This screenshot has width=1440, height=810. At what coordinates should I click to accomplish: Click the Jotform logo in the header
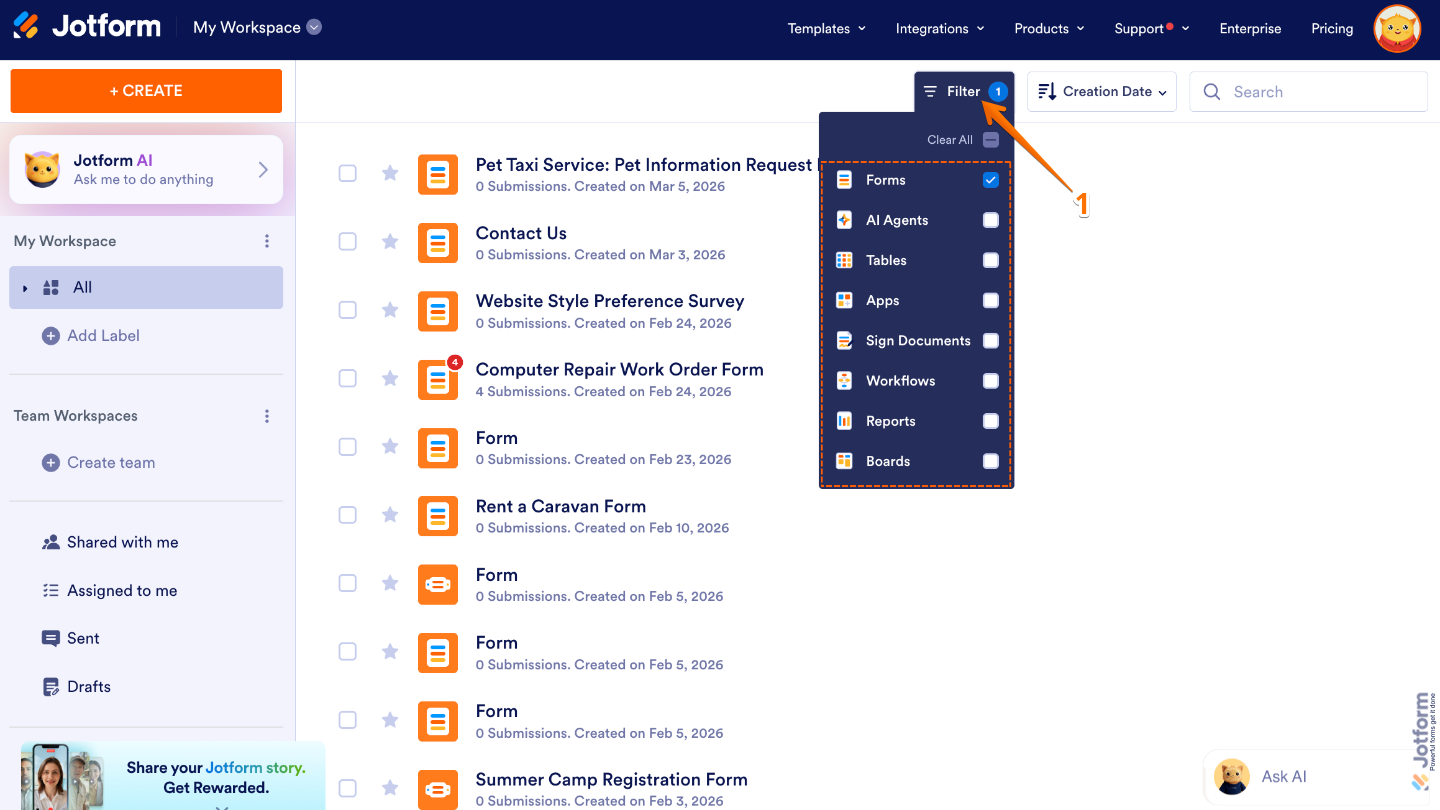pyautogui.click(x=86, y=27)
